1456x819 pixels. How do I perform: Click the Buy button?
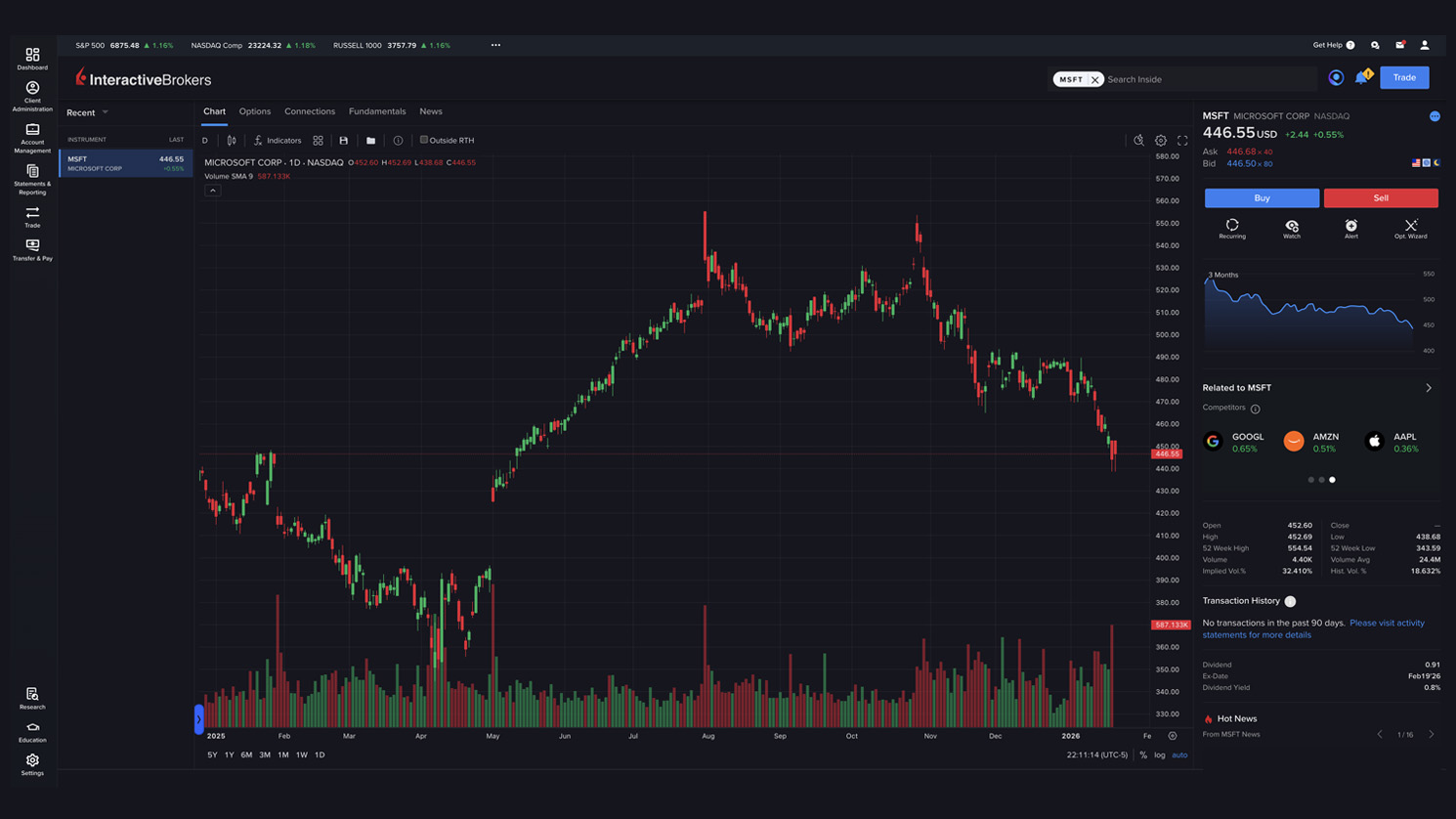coord(1261,197)
